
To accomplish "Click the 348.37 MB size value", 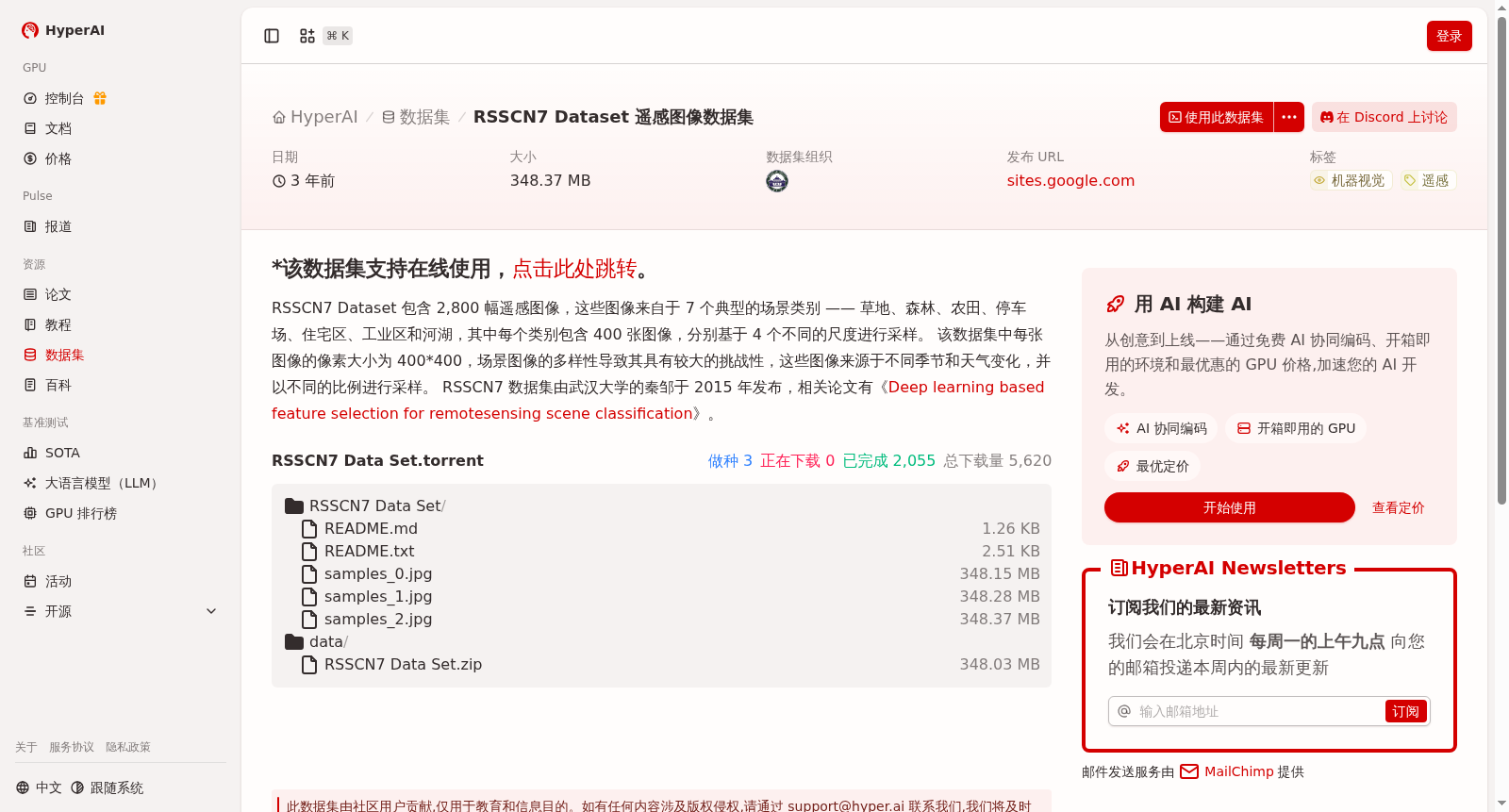I will [x=550, y=180].
